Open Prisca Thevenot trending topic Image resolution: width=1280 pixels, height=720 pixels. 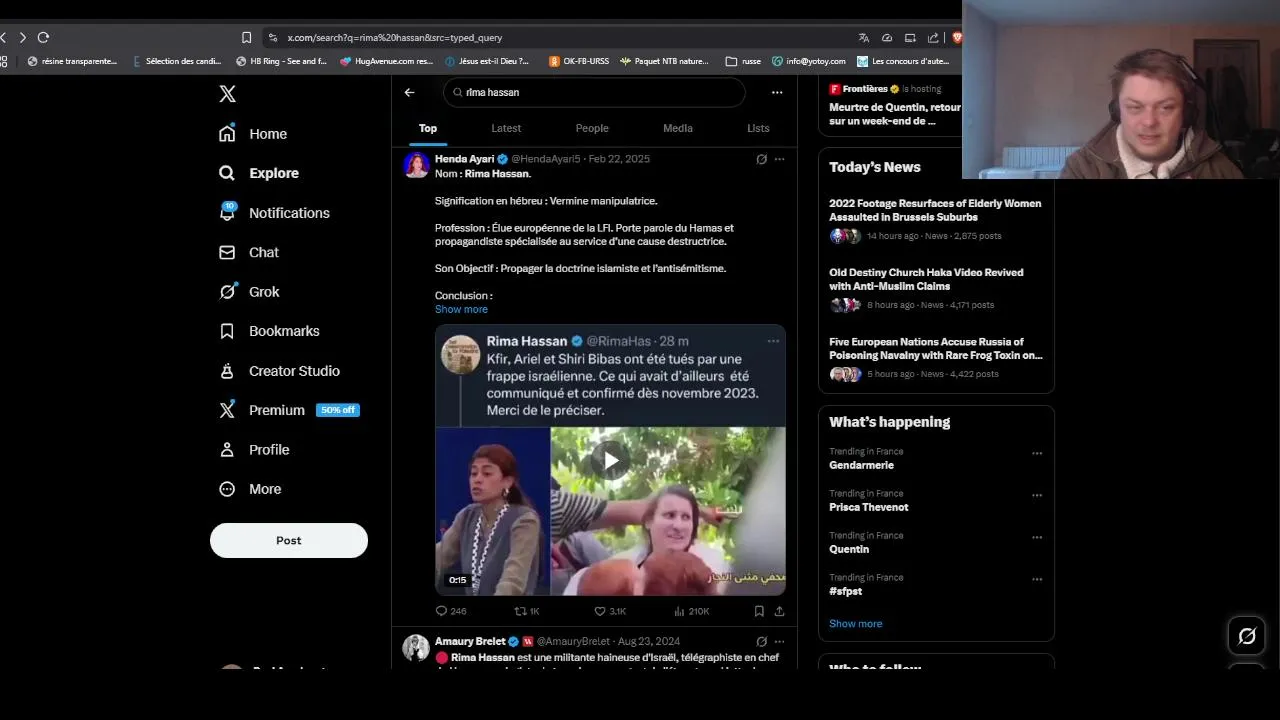click(869, 507)
